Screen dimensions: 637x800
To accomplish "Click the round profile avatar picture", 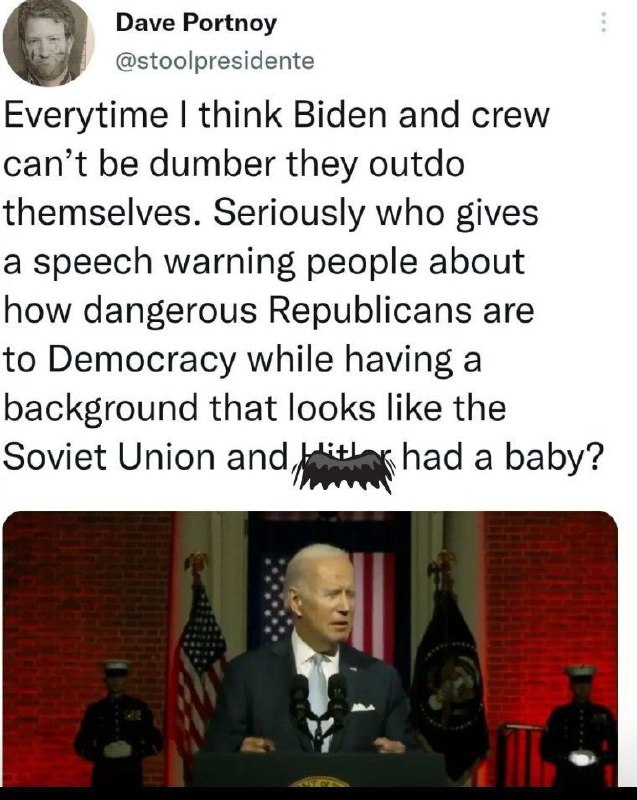I will coord(48,42).
